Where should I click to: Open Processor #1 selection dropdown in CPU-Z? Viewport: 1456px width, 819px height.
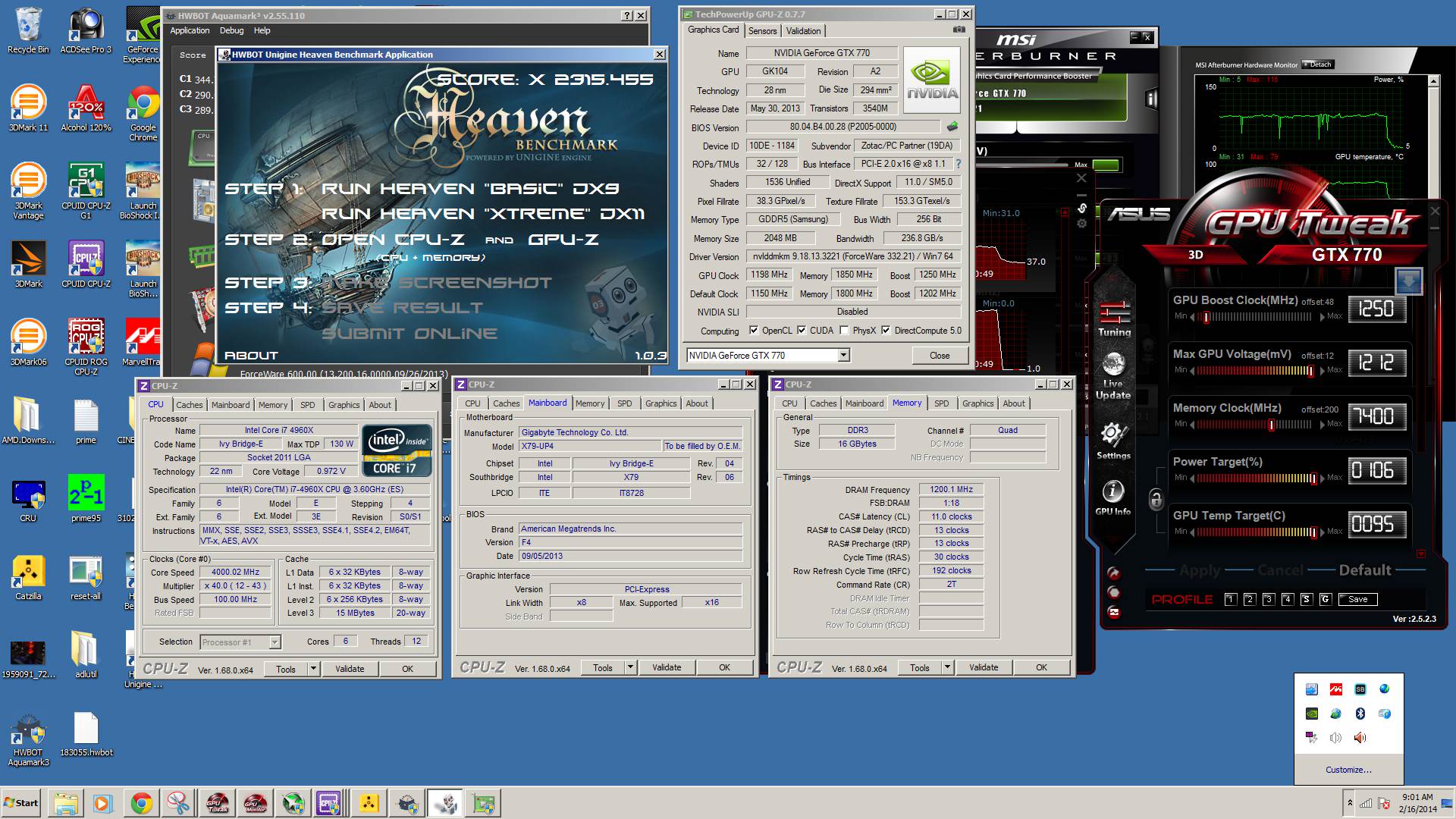coord(275,642)
